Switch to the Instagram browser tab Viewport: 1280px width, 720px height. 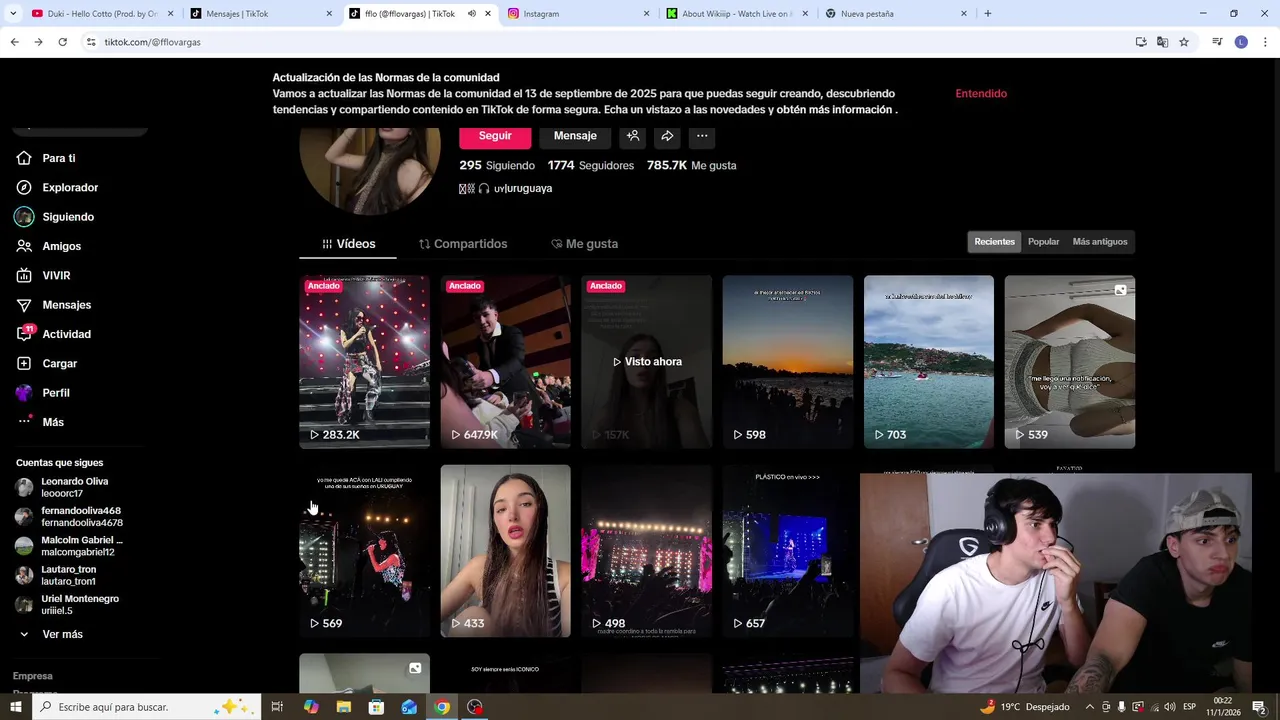[x=579, y=14]
